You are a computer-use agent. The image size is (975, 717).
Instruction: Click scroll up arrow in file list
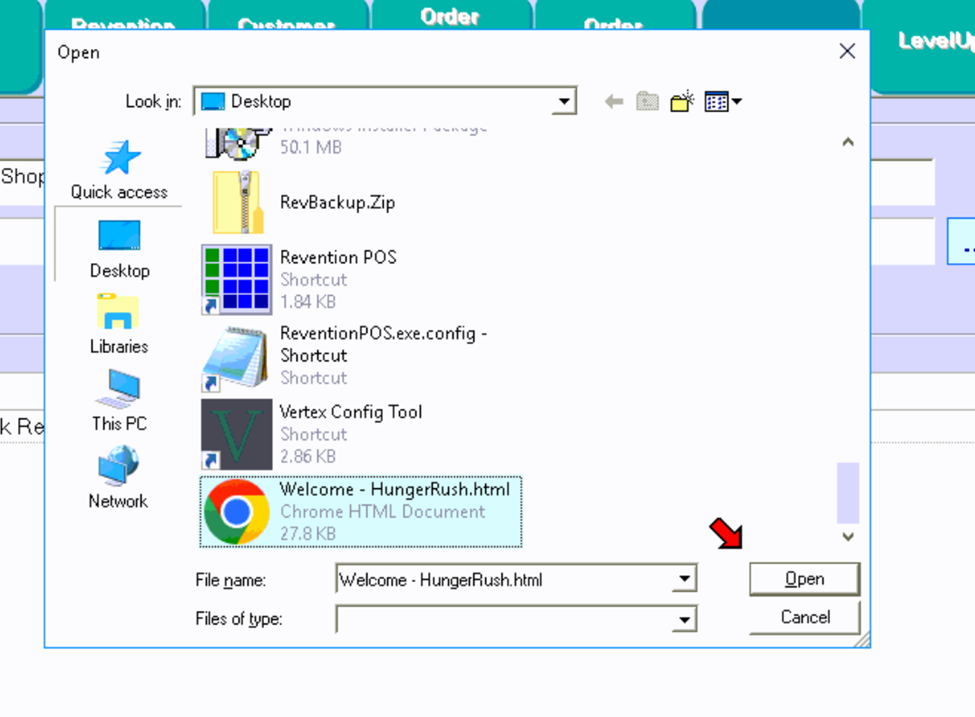pos(848,142)
